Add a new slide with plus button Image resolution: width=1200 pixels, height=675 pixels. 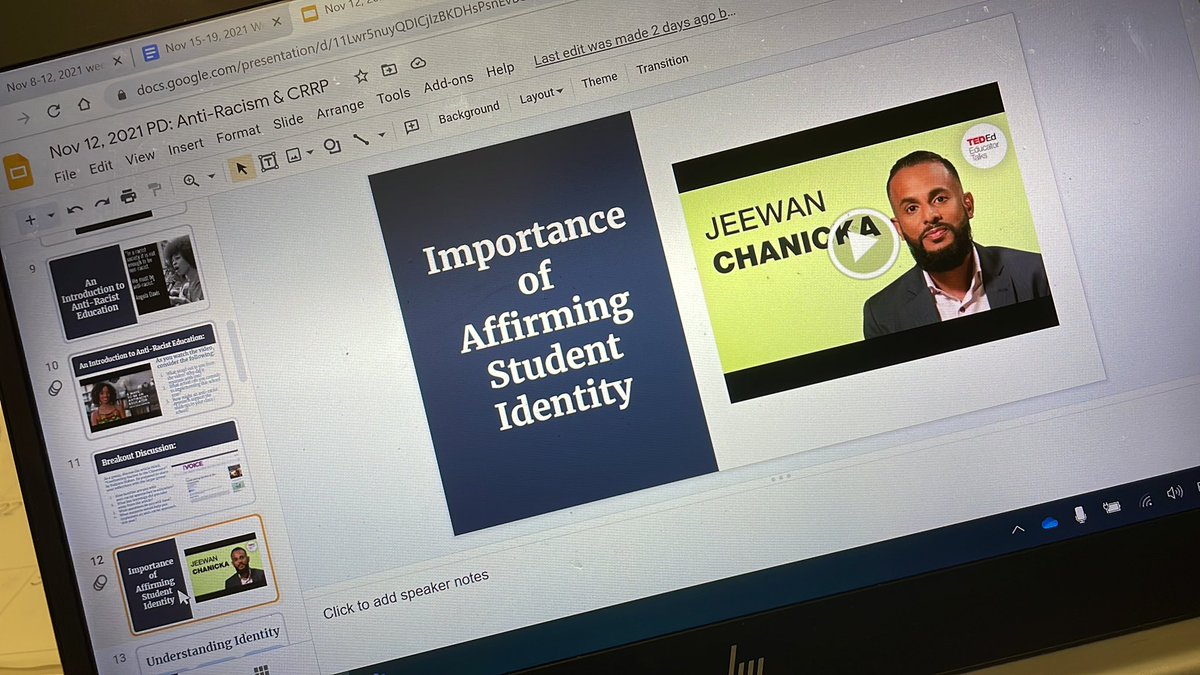point(29,219)
